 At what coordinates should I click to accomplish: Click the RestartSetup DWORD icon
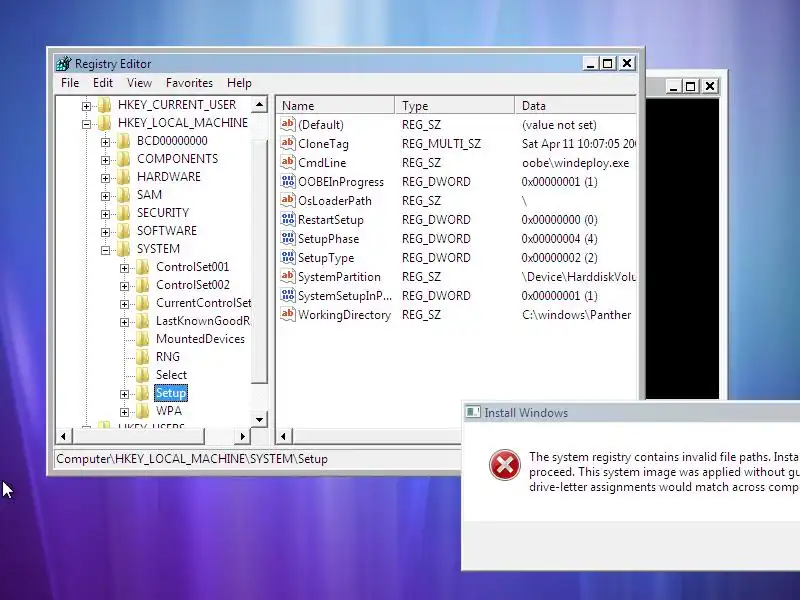[x=288, y=219]
